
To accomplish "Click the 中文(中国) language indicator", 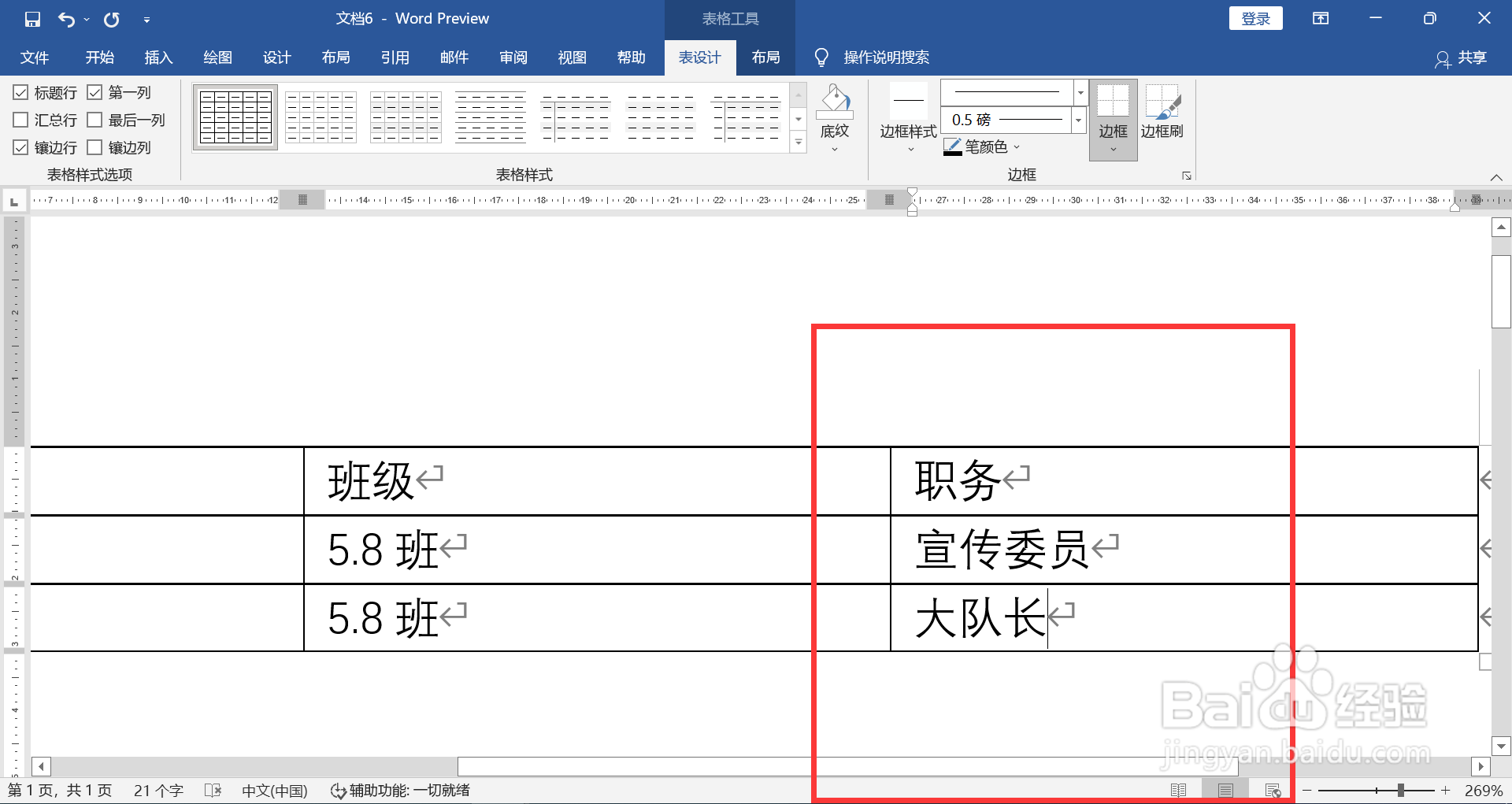I will click(x=274, y=790).
